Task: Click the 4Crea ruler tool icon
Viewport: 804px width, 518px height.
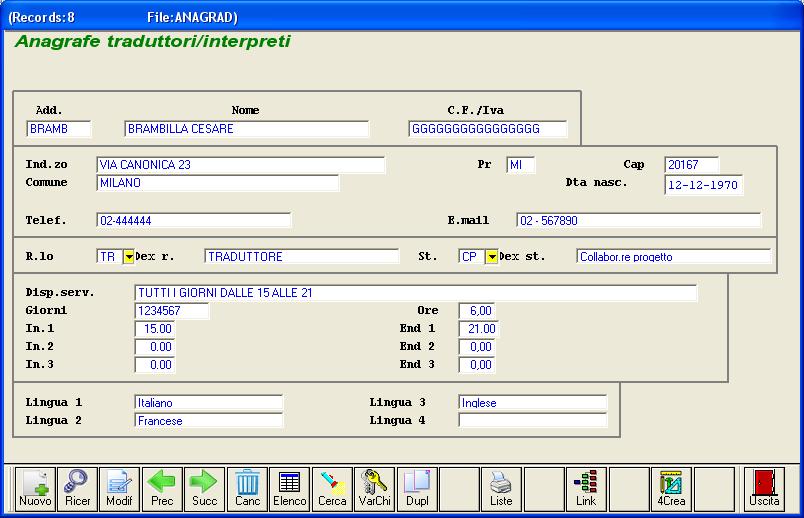Action: point(671,489)
